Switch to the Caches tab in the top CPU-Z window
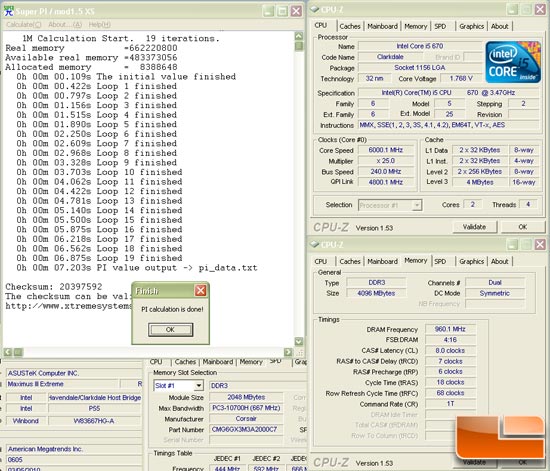 pyautogui.click(x=350, y=26)
